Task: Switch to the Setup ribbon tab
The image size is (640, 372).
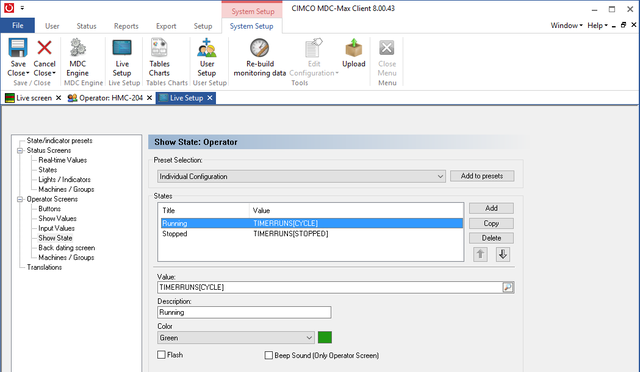Action: coord(203,26)
